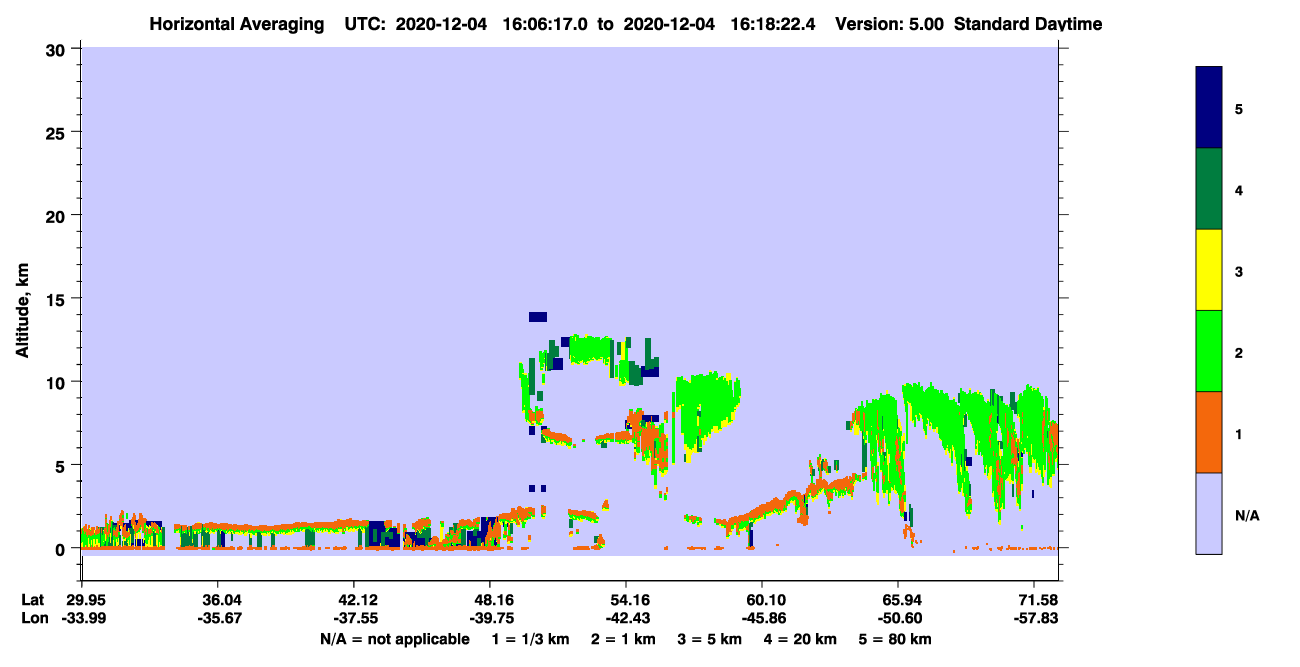Click 'N/A = not applicable' legend text
Viewport: 1300px width, 667px height.
click(394, 639)
